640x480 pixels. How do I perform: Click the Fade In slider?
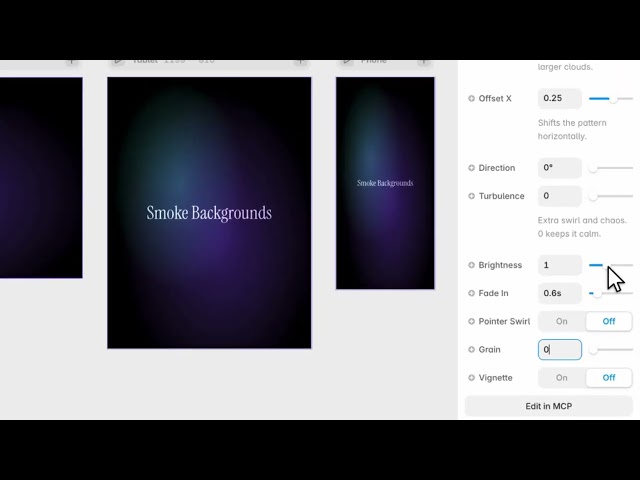click(611, 293)
